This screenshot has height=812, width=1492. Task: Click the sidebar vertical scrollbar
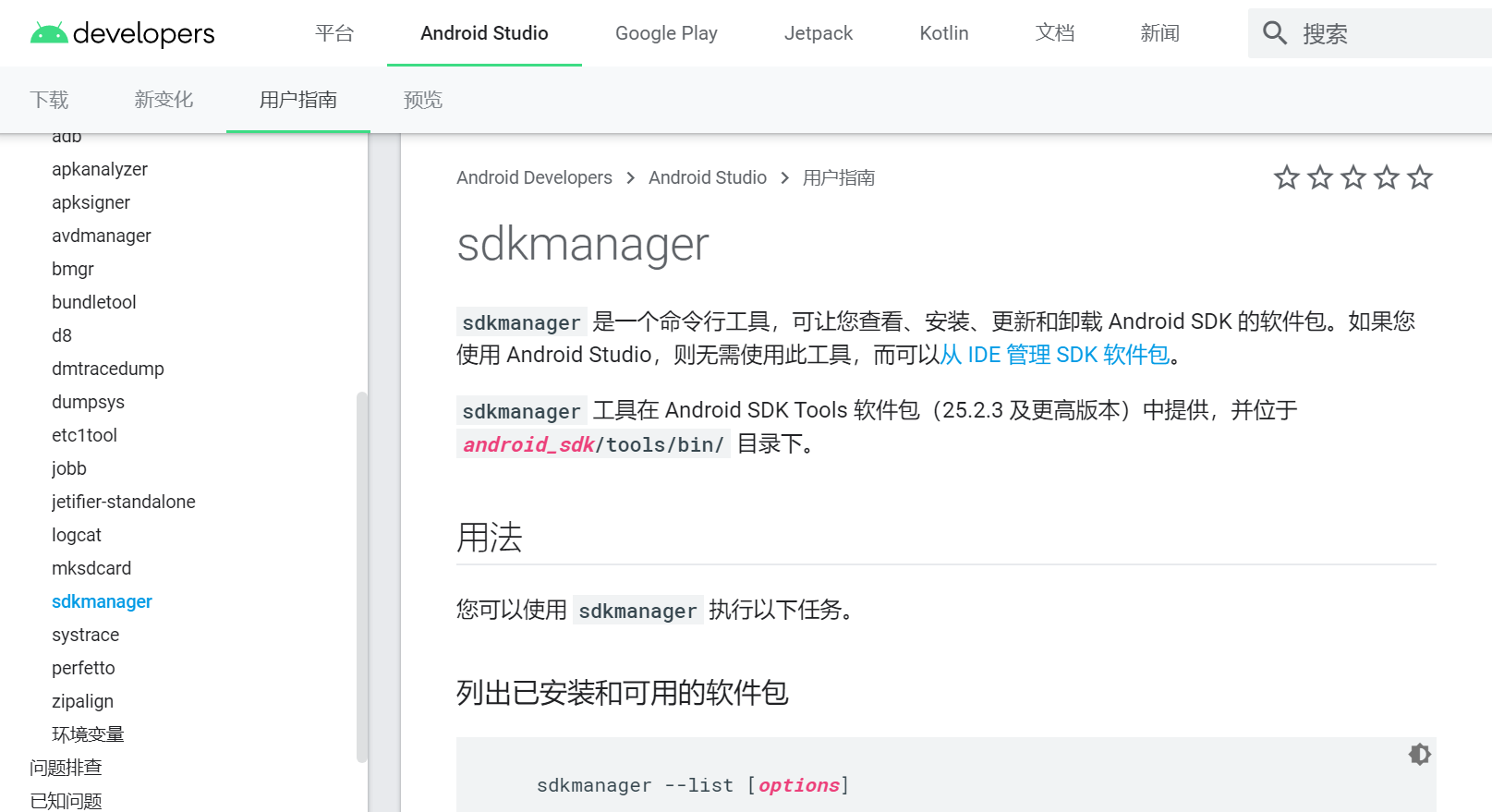point(362,577)
